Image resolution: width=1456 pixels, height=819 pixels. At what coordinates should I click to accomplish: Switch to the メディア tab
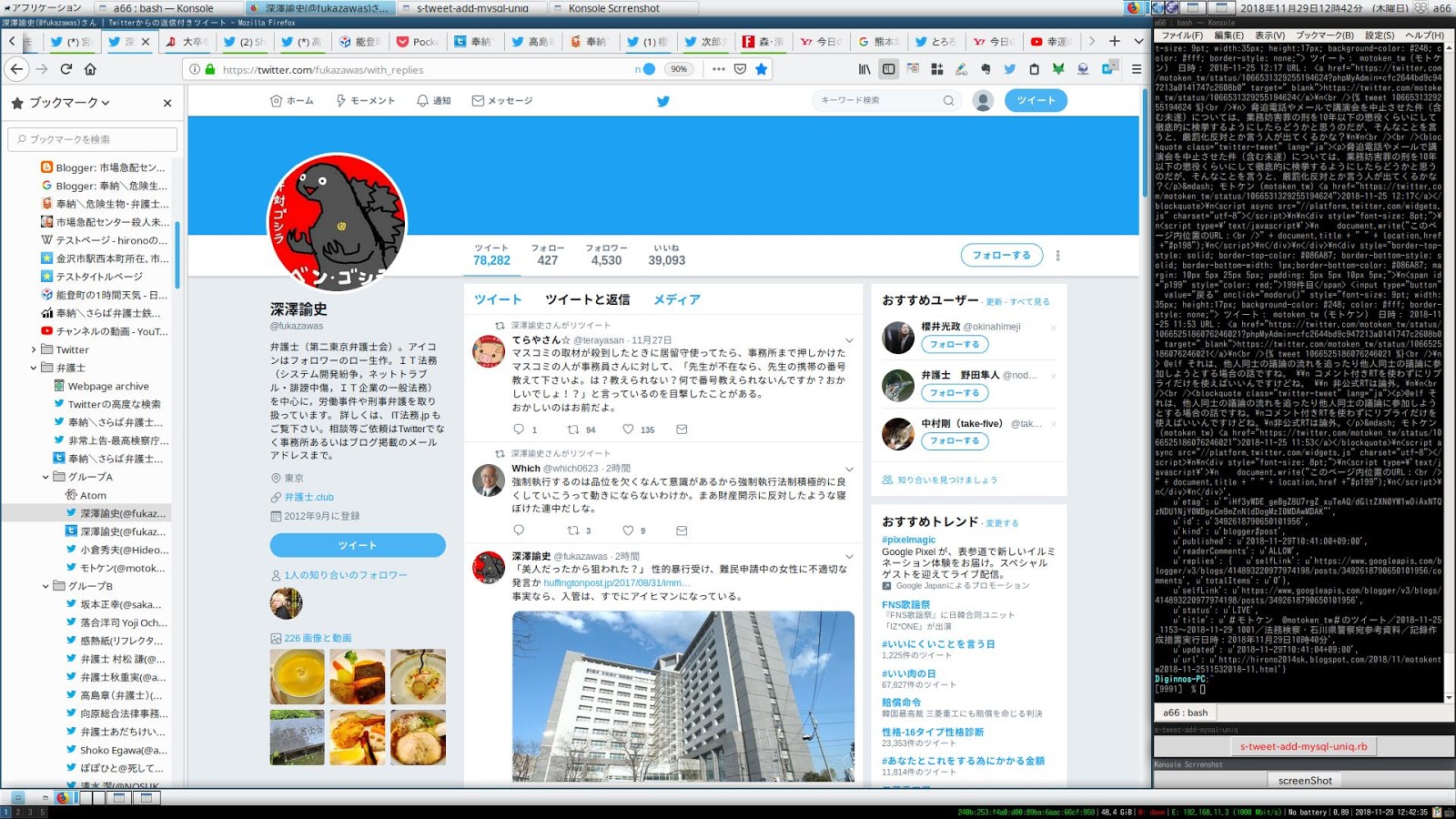[x=677, y=299]
